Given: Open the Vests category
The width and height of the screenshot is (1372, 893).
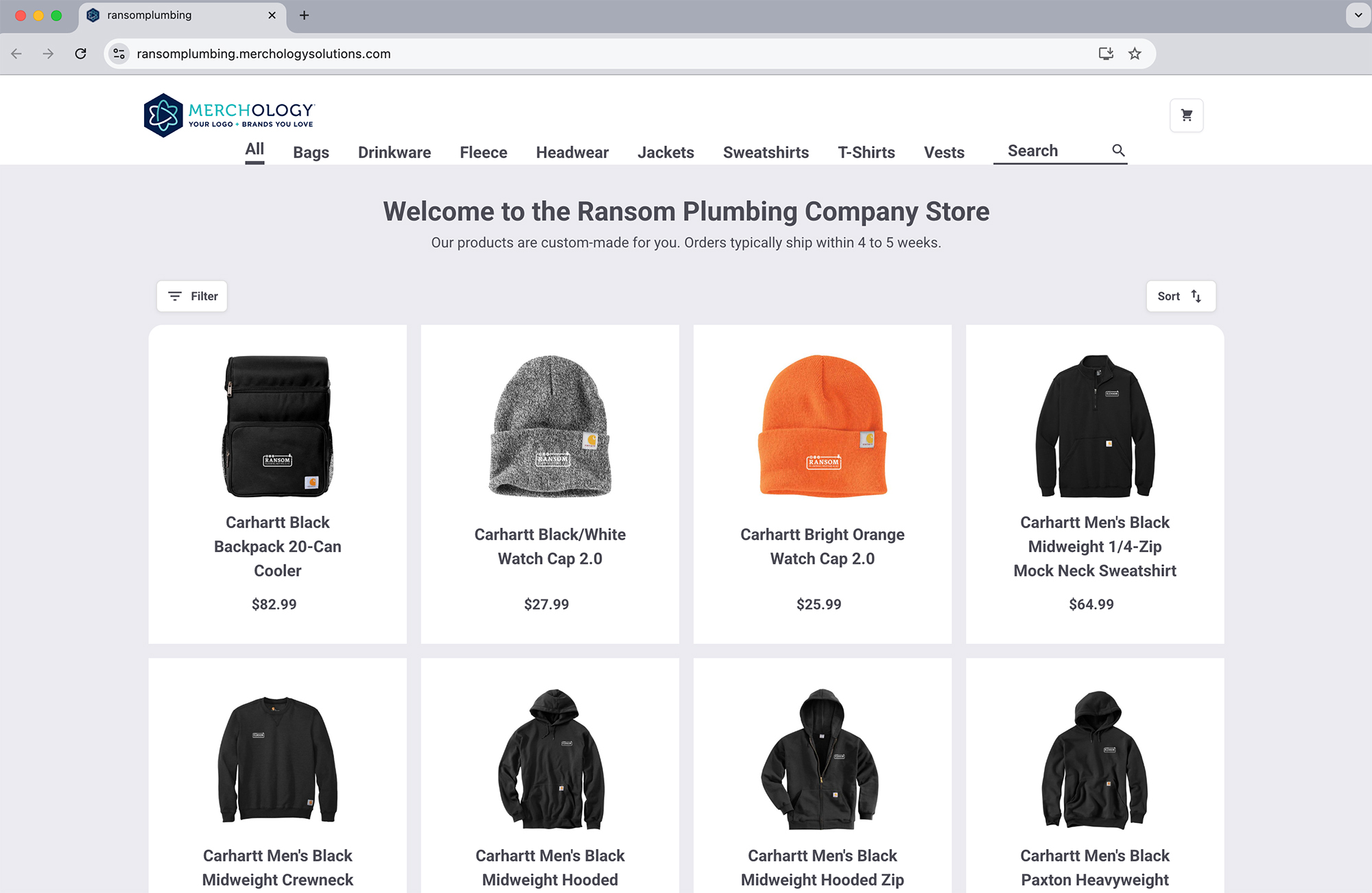Looking at the screenshot, I should [944, 152].
